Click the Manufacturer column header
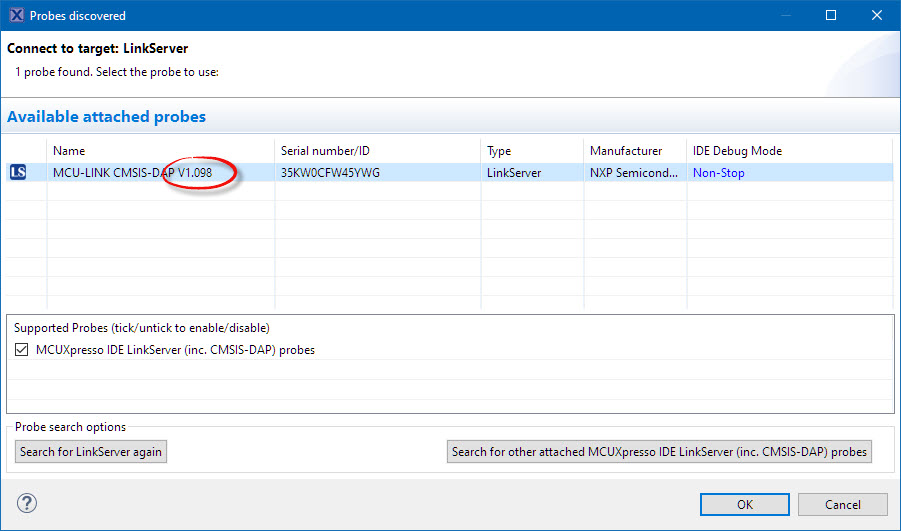The height and width of the screenshot is (531, 901). (x=626, y=151)
